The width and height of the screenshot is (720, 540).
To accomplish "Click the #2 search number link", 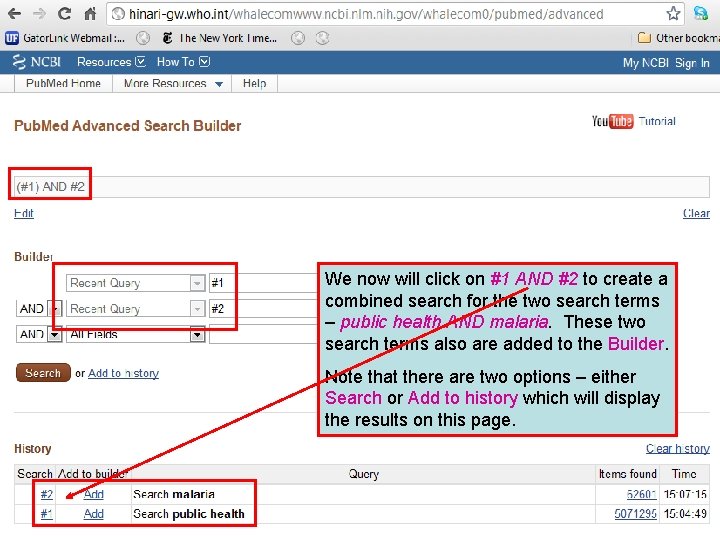I will [x=47, y=495].
